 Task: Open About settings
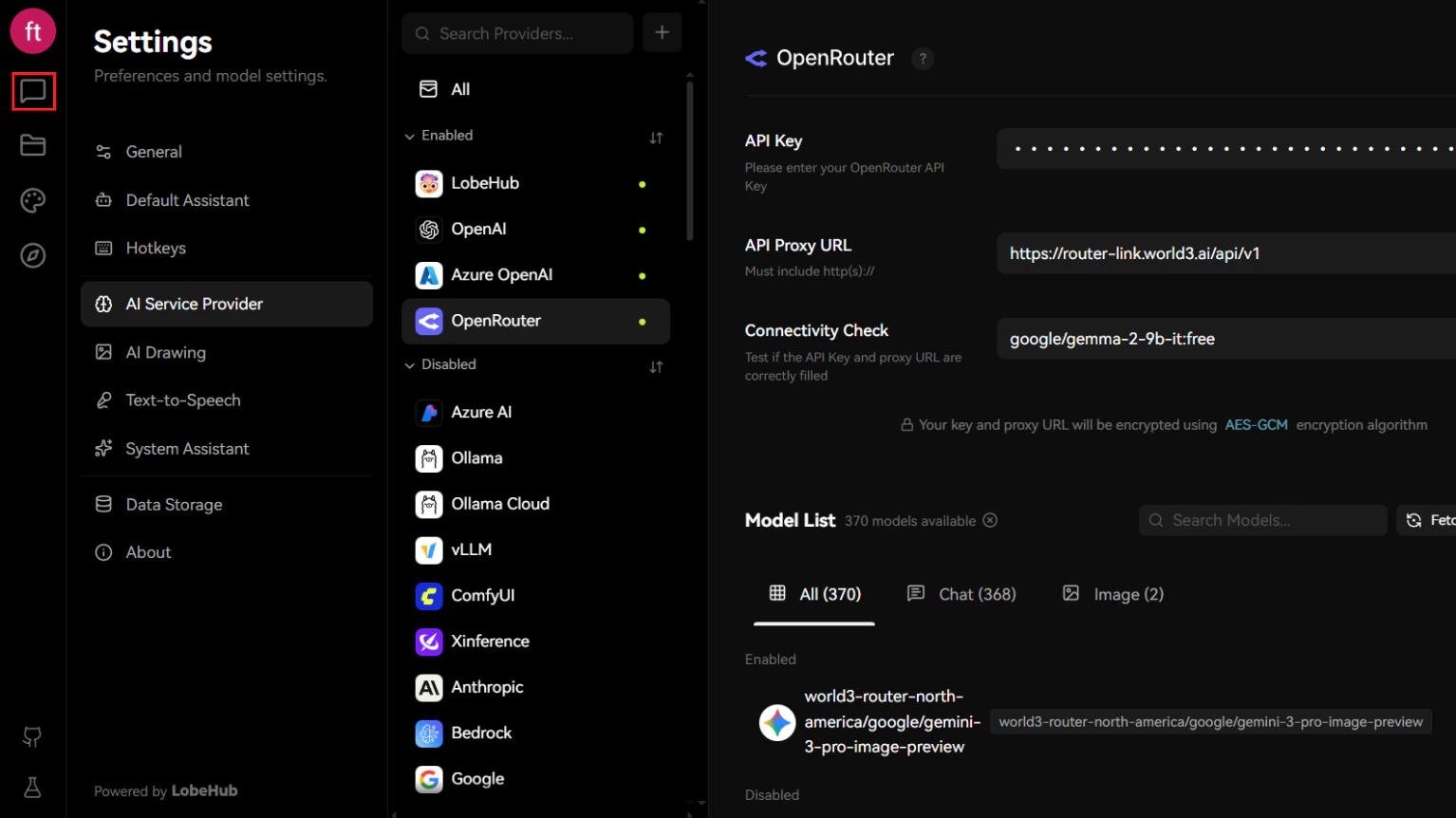pos(227,552)
